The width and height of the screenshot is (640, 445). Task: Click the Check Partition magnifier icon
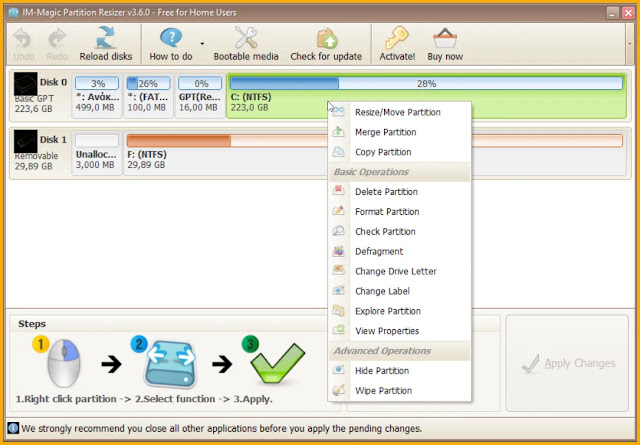click(338, 231)
